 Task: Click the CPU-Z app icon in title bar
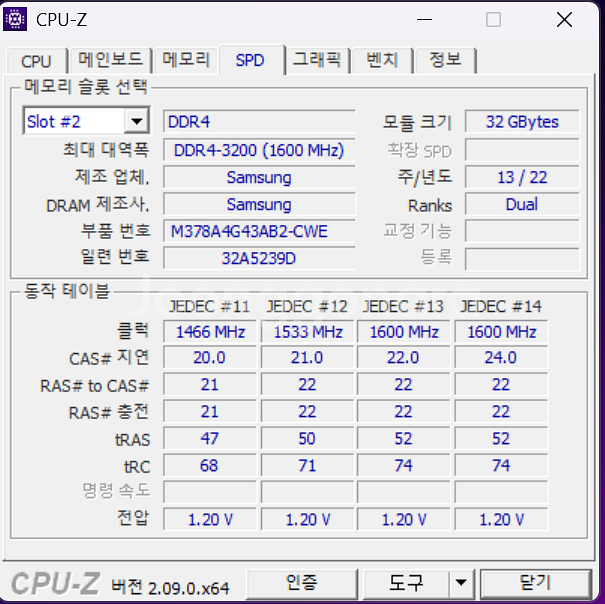(17, 19)
